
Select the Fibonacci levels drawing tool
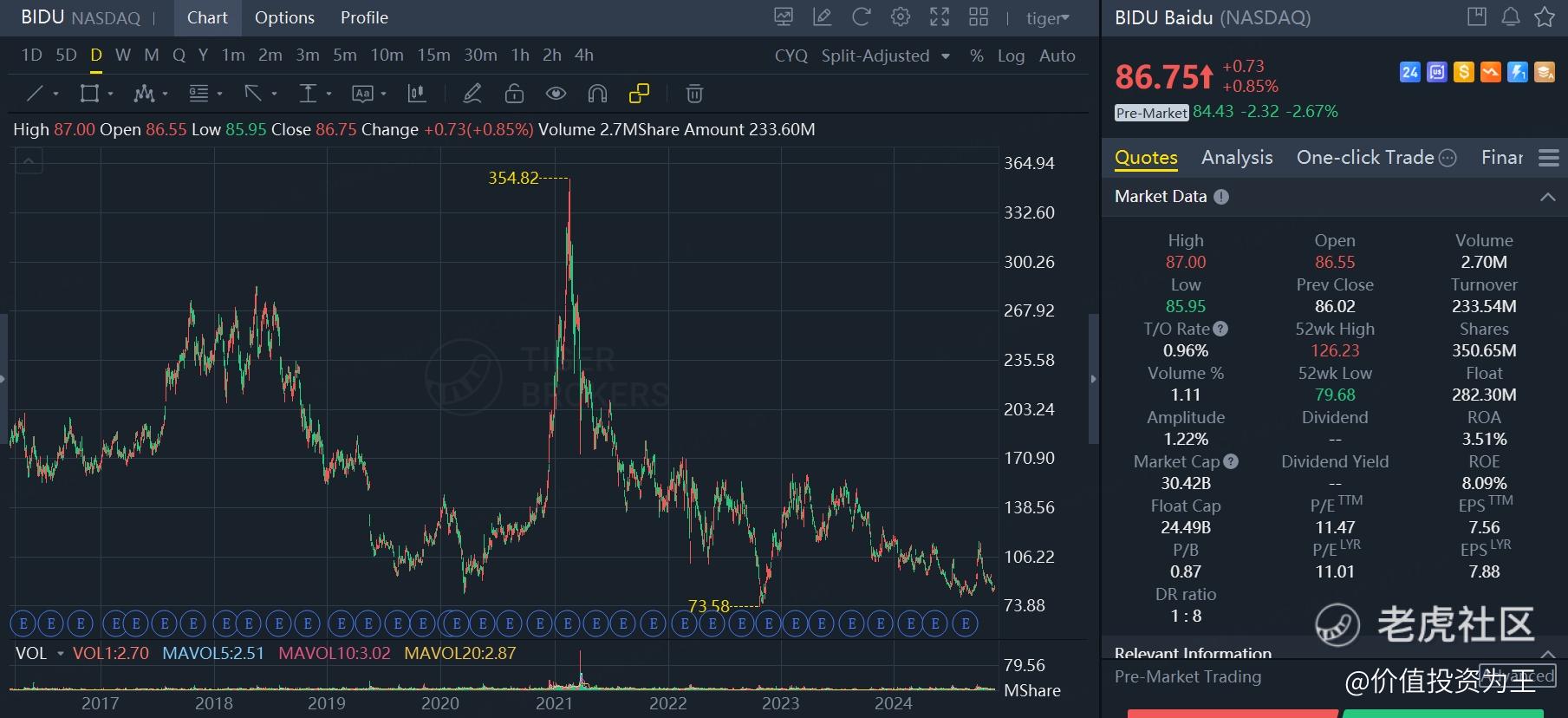199,94
